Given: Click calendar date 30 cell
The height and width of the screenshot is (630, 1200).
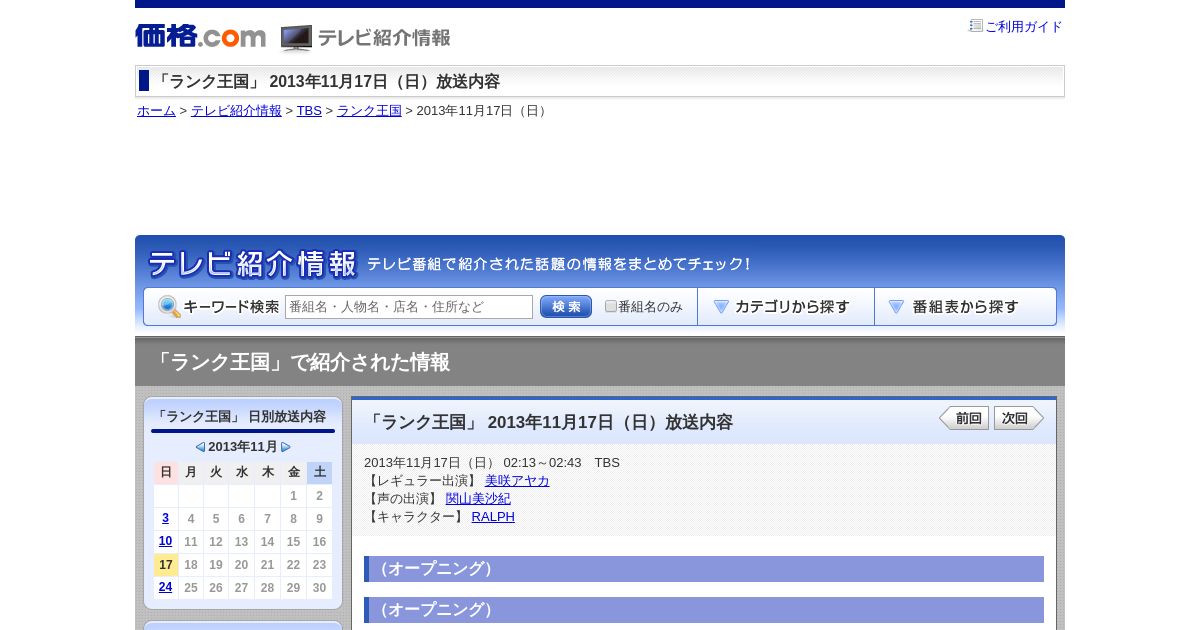Looking at the screenshot, I should [319, 588].
